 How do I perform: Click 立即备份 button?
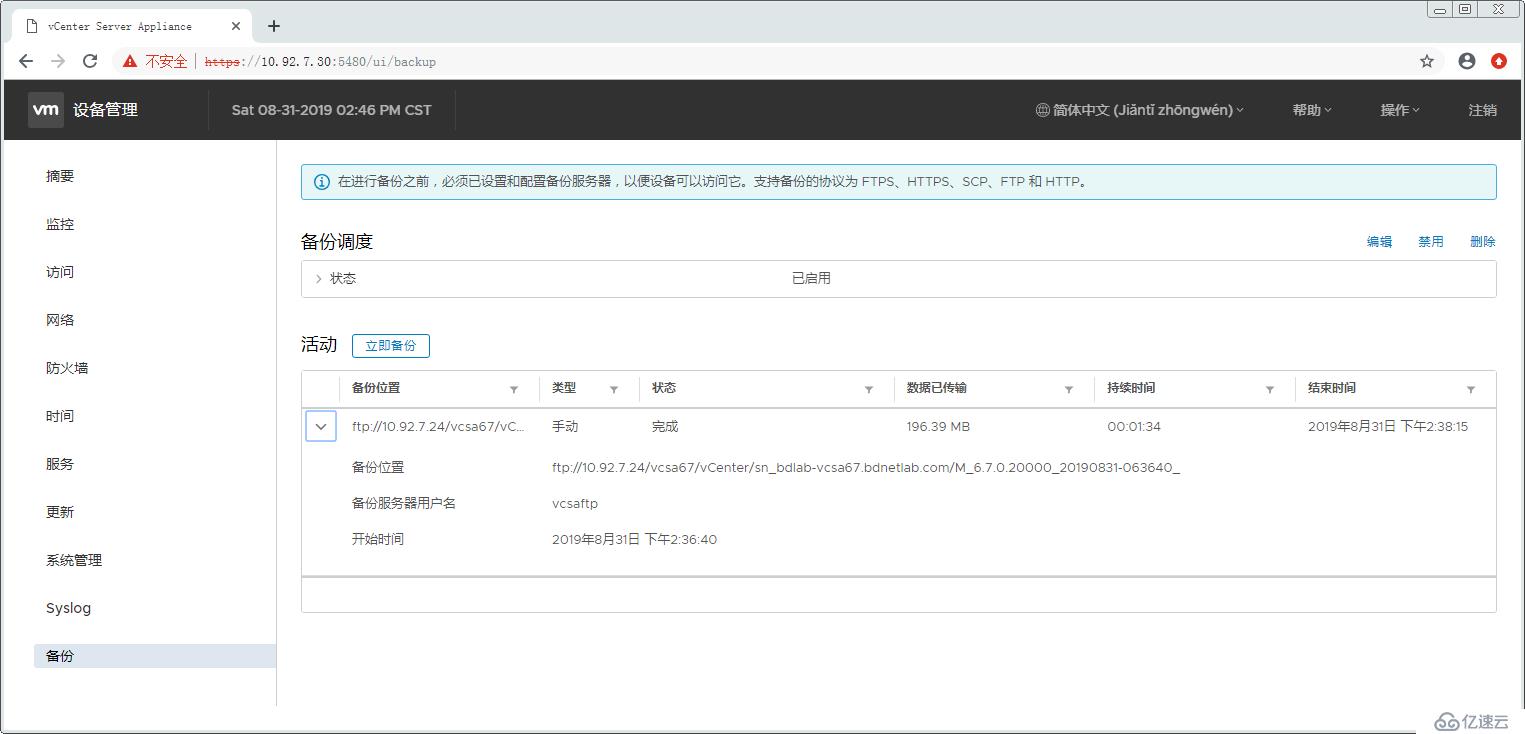click(391, 346)
